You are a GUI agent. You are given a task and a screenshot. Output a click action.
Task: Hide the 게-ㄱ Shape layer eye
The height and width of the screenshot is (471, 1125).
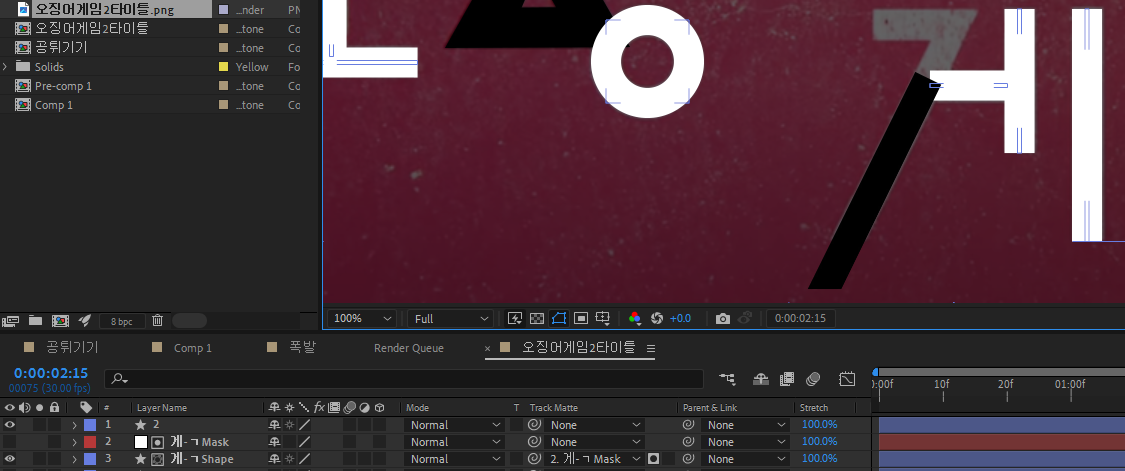(10, 459)
